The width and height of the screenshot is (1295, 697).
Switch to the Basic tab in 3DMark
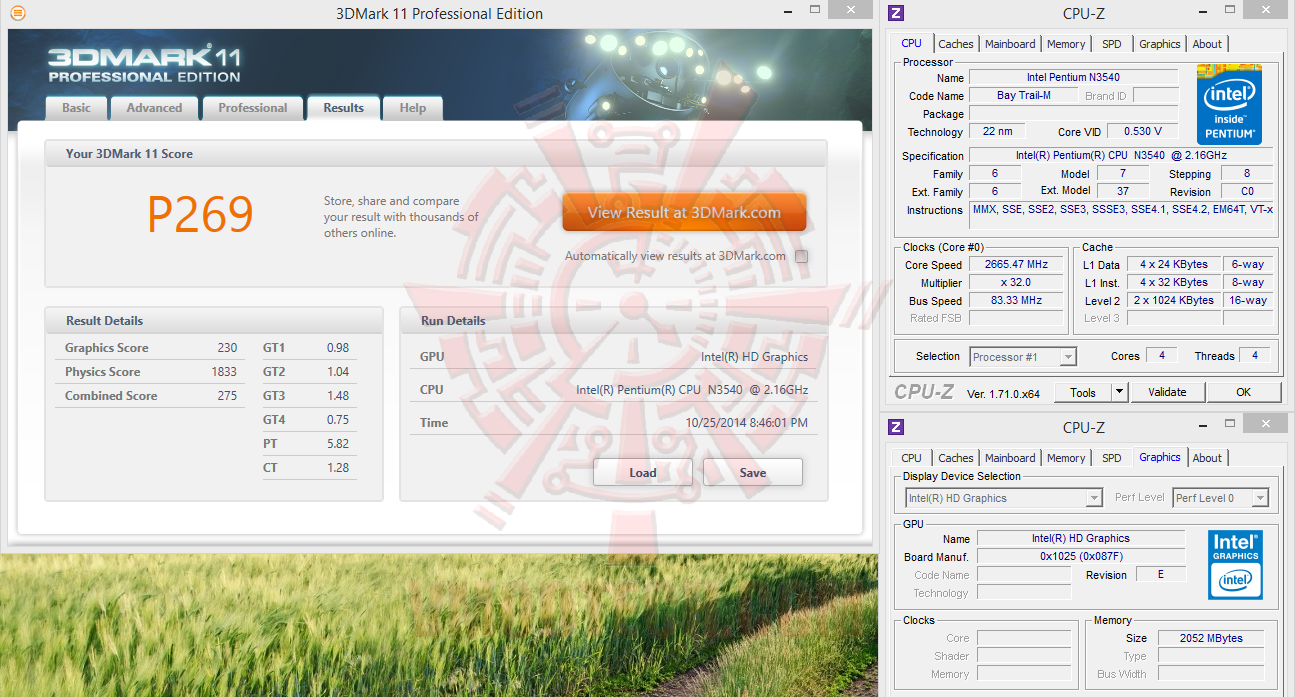[76, 108]
